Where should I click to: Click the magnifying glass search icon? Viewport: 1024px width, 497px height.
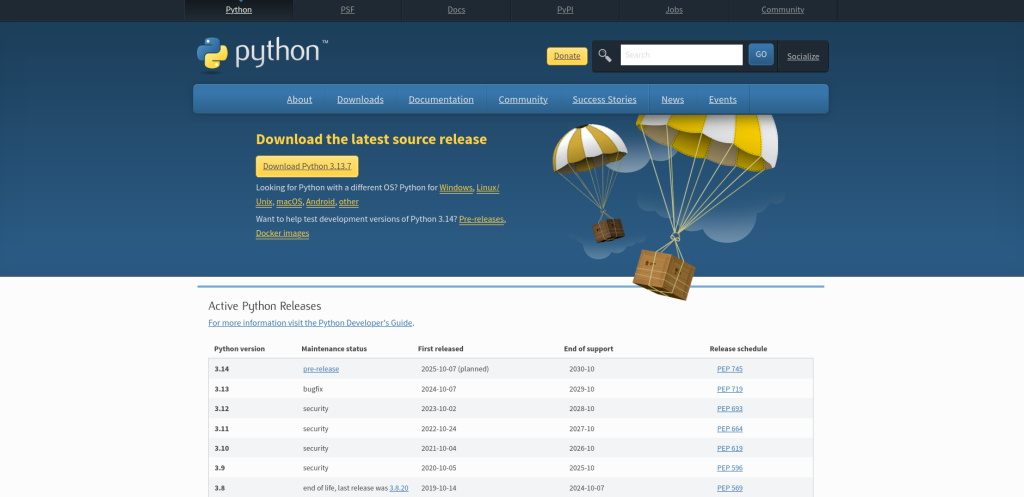tap(604, 55)
